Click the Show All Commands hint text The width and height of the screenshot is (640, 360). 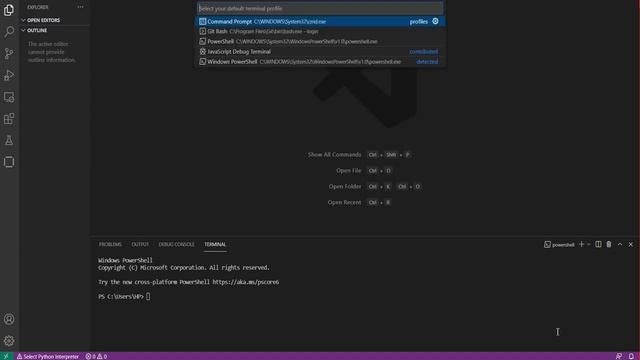tap(334, 155)
